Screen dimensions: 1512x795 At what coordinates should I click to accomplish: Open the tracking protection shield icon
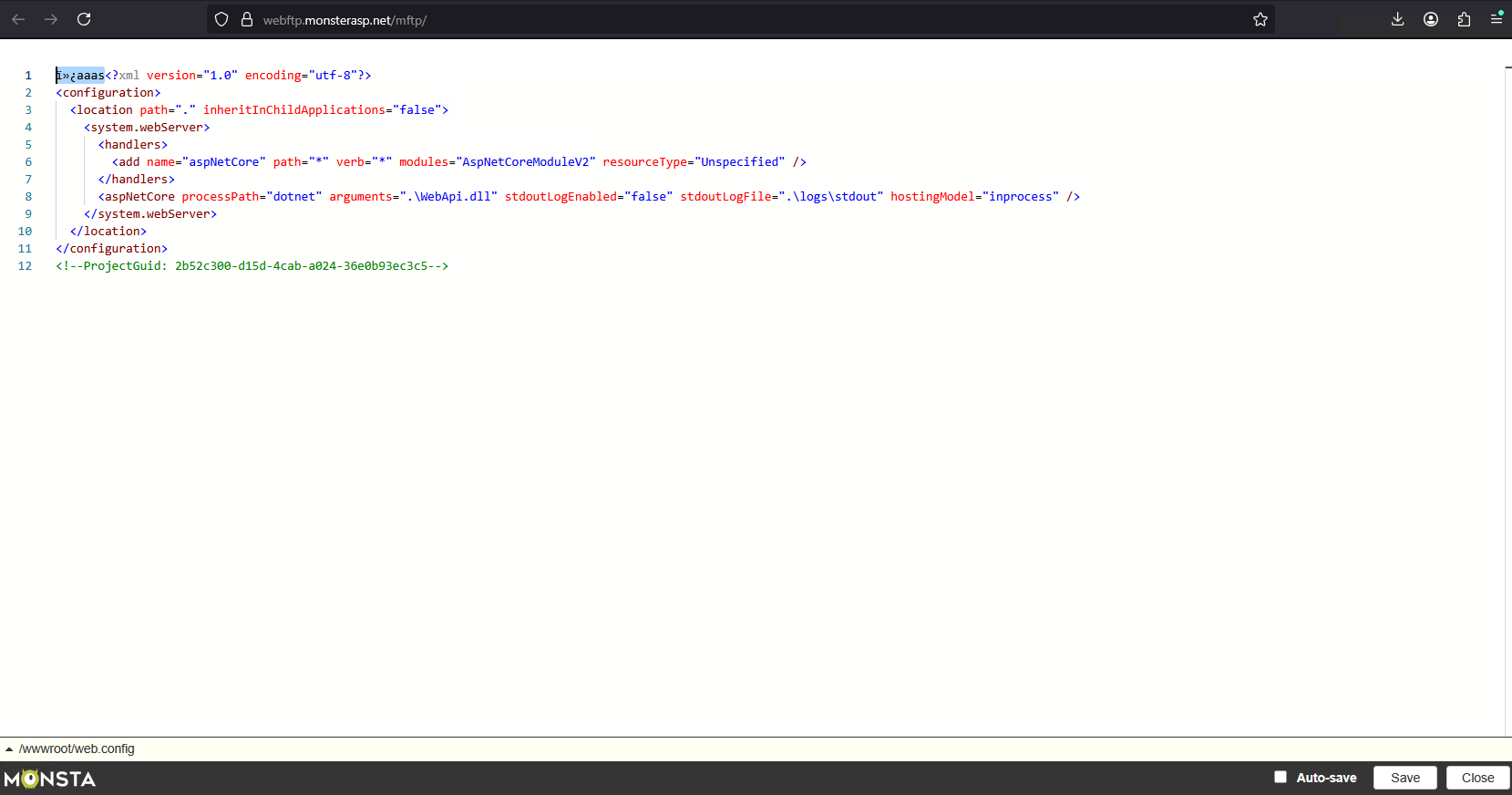(221, 19)
